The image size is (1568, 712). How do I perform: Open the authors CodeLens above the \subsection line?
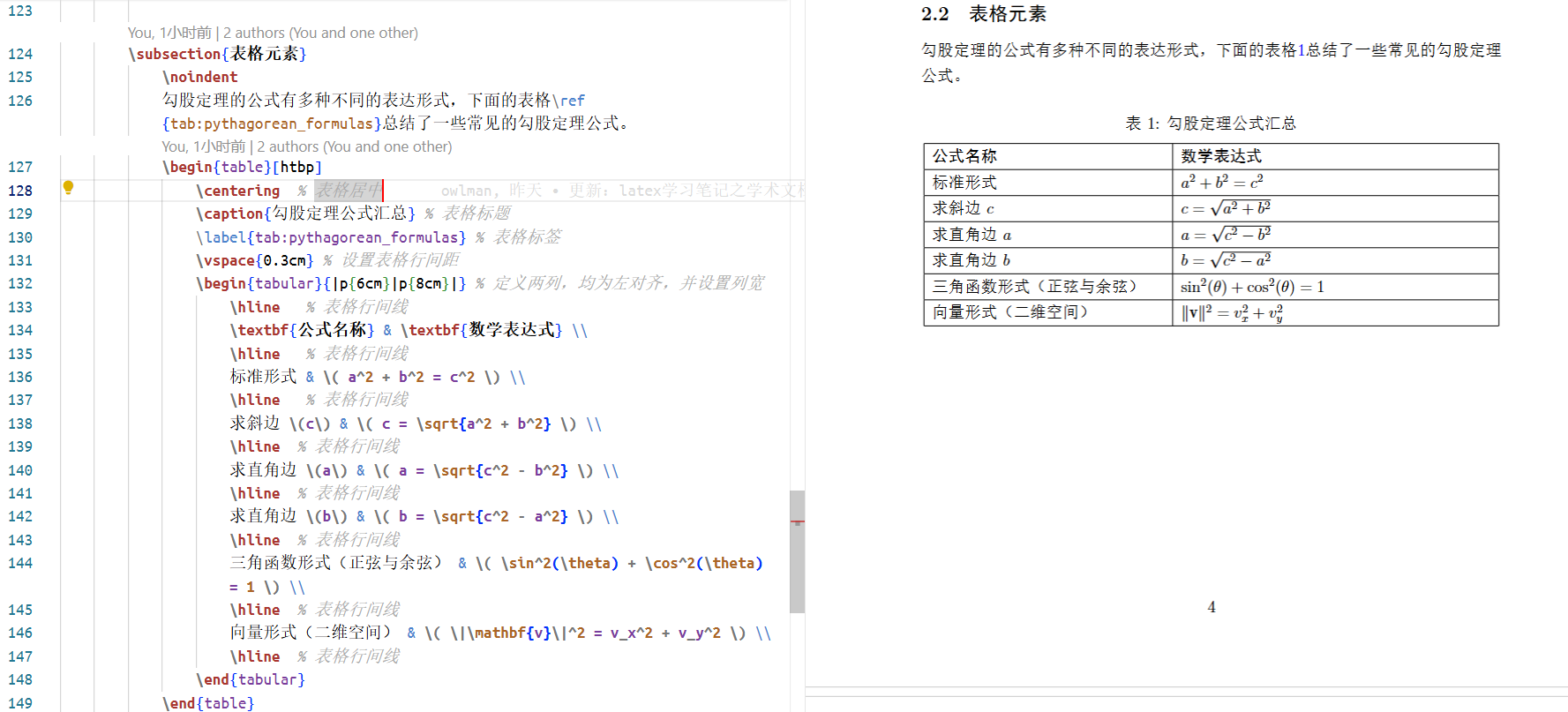pos(273,33)
